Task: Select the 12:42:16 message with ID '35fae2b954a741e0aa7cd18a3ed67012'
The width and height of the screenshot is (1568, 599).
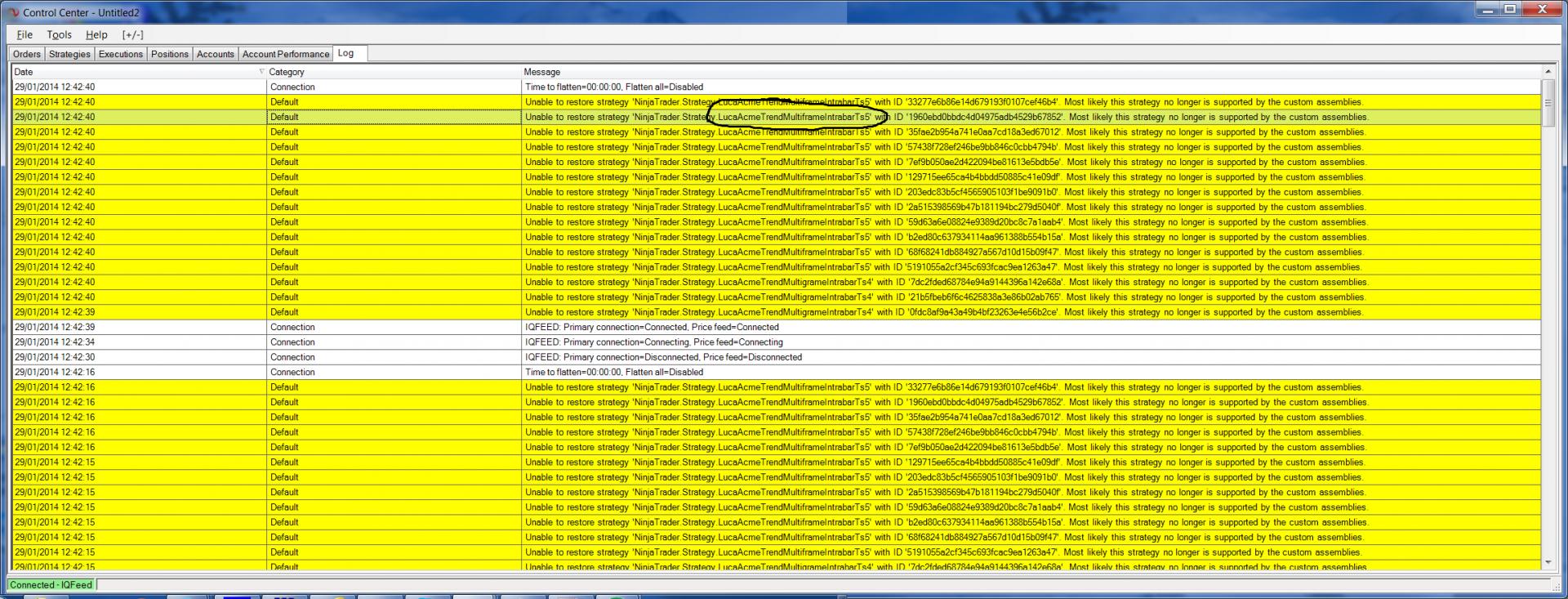Action: pyautogui.click(x=1031, y=417)
